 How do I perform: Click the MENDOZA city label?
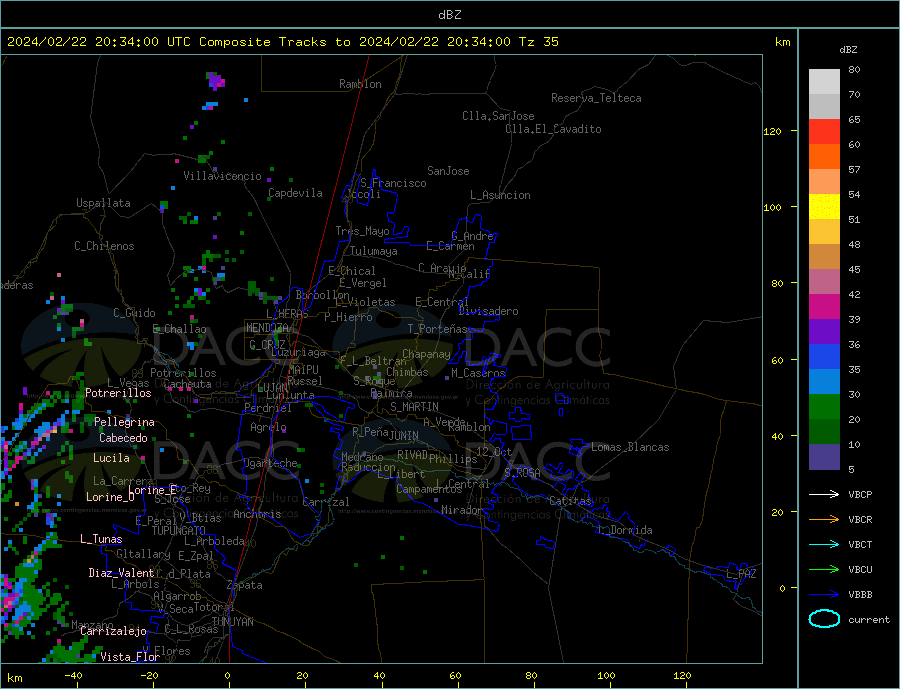pos(267,328)
